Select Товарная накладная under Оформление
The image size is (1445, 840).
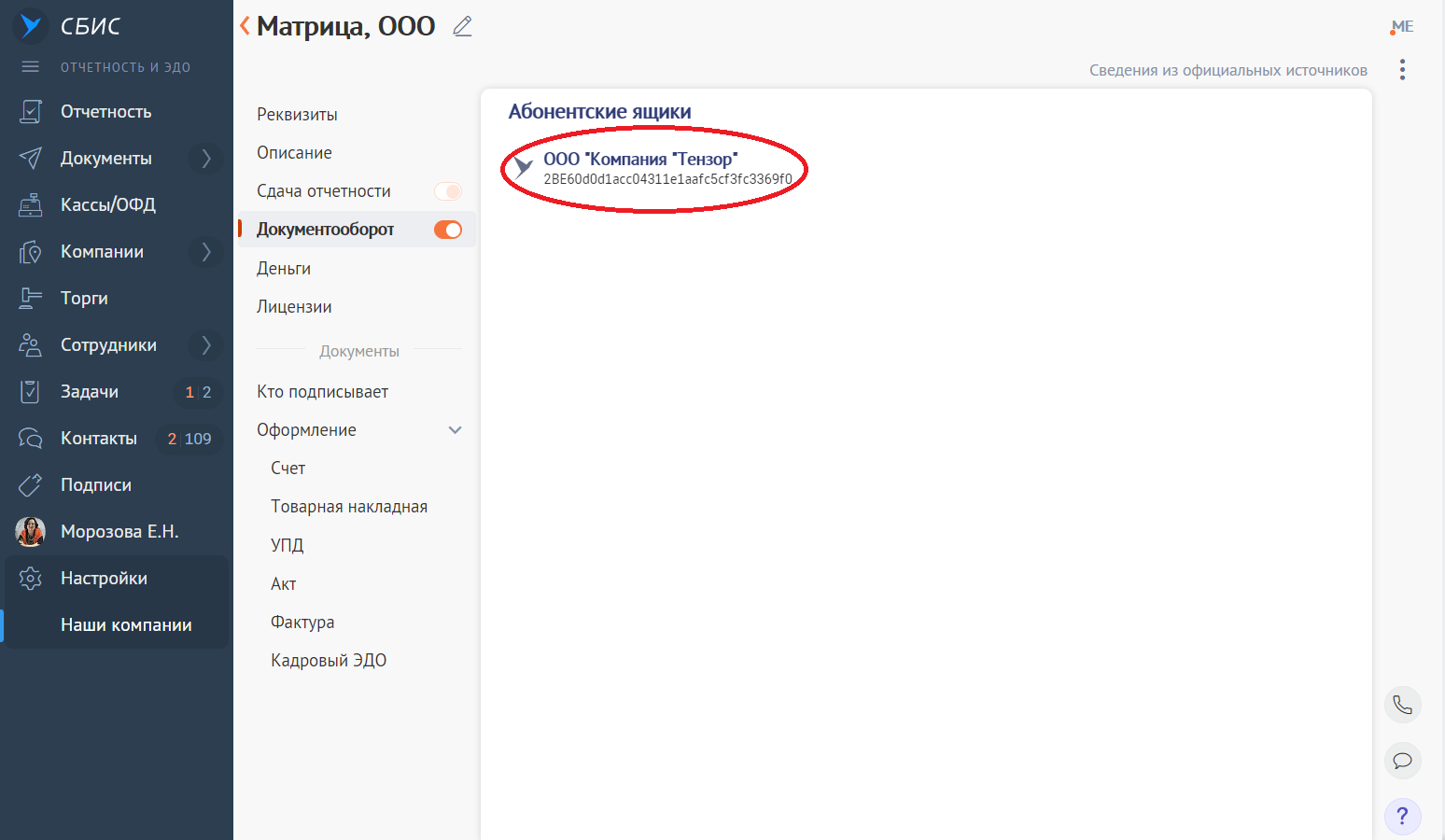[x=349, y=506]
